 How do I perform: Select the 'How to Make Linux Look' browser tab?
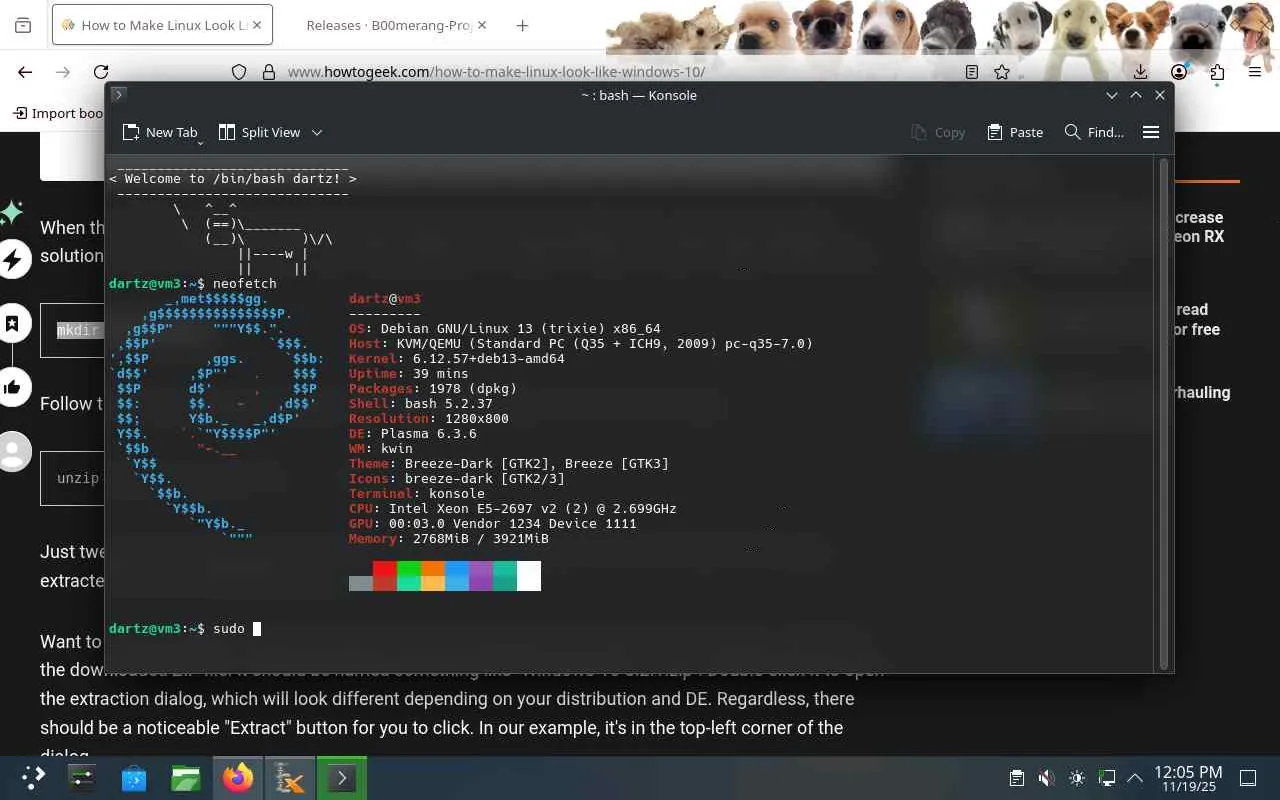pyautogui.click(x=162, y=25)
